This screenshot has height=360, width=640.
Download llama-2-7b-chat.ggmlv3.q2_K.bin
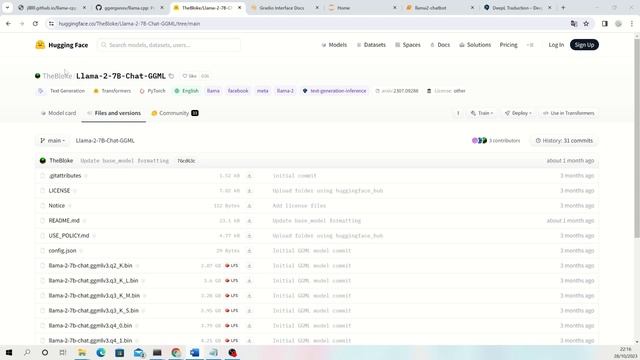(249, 266)
